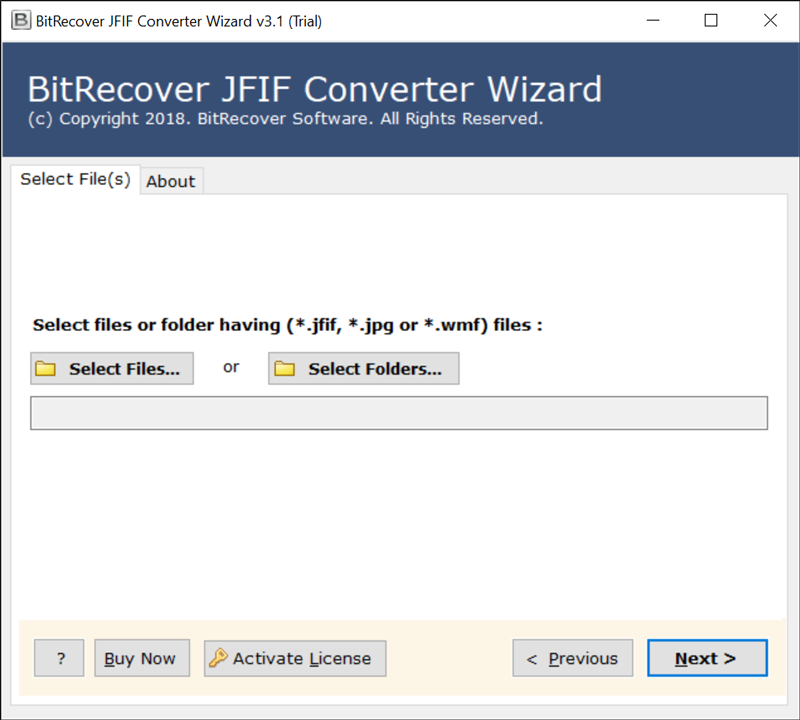Click the folder icon beside Select Files
The height and width of the screenshot is (720, 800).
coord(46,369)
